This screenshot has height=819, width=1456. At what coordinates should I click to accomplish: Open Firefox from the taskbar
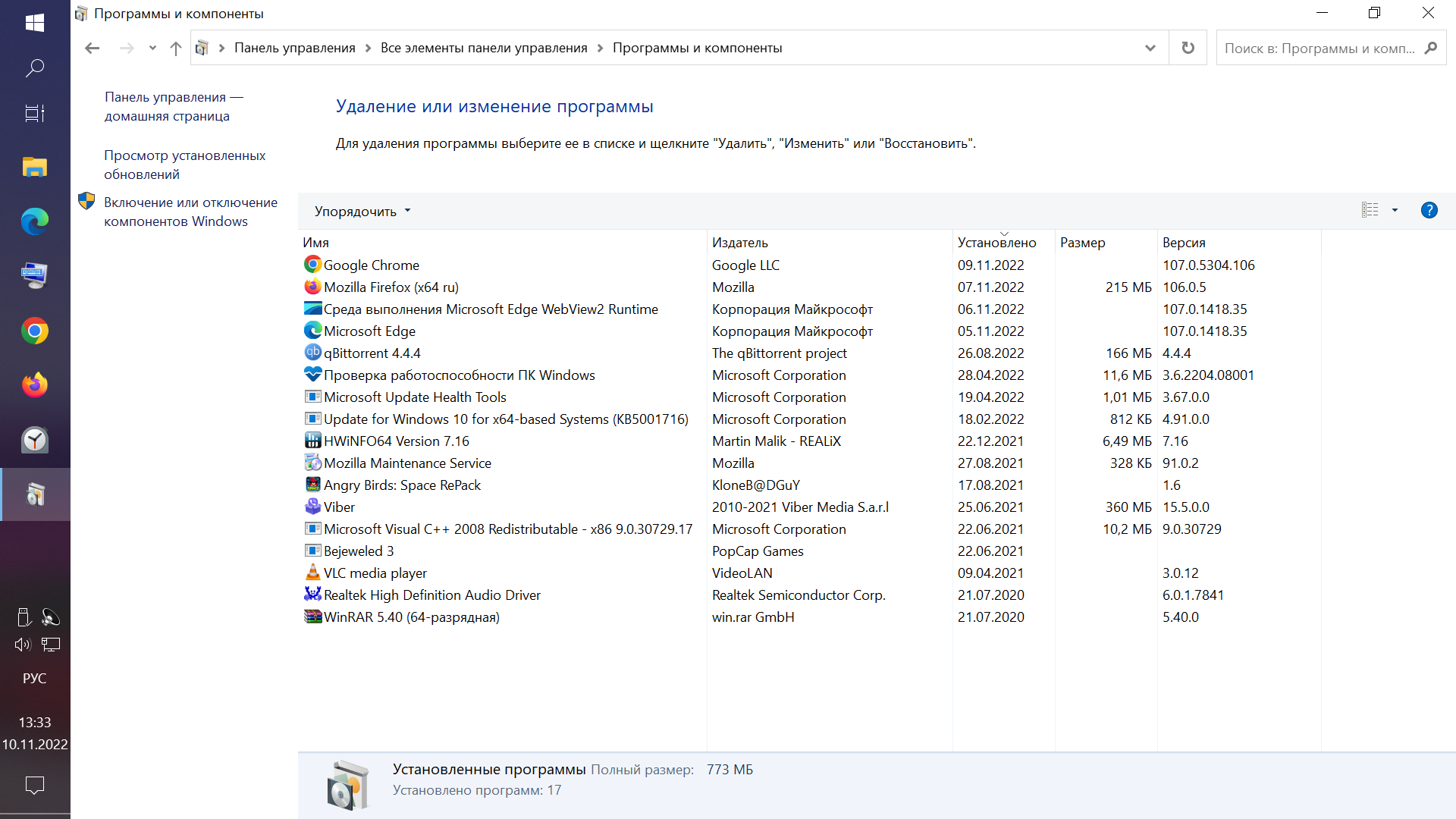(x=35, y=385)
